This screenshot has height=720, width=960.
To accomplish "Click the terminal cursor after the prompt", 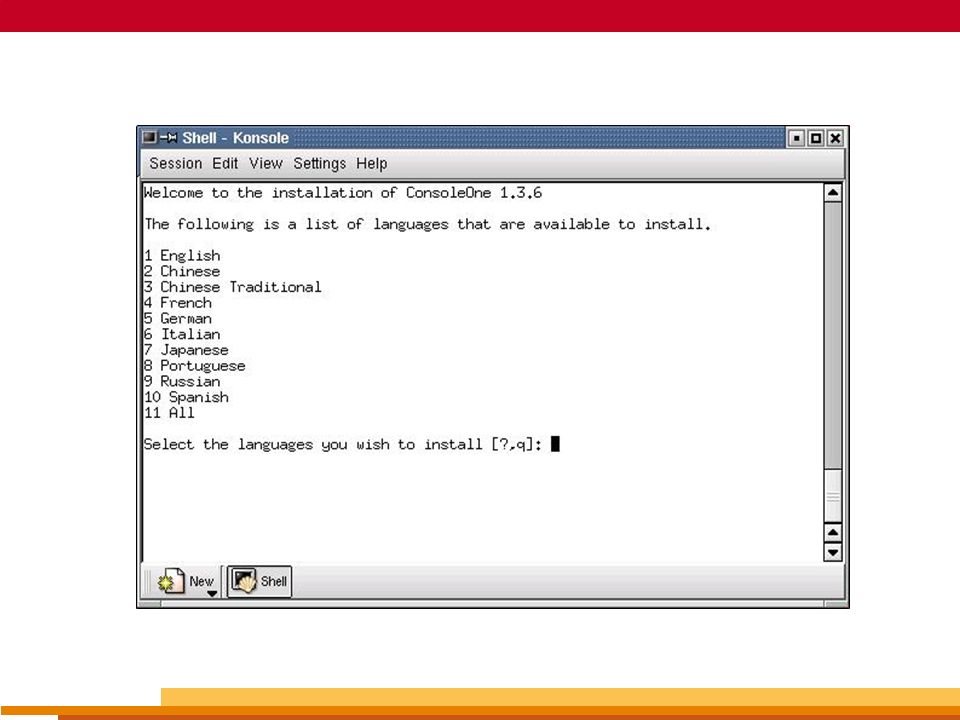I will click(x=555, y=443).
